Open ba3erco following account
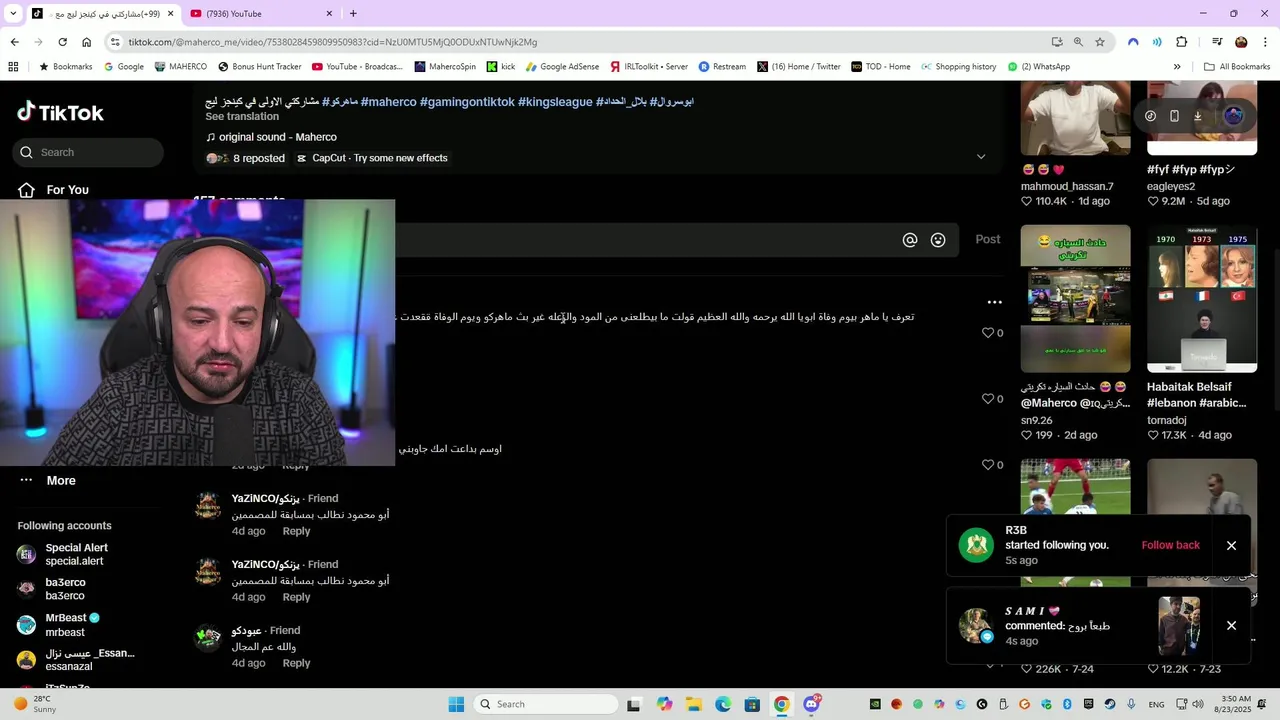 pos(65,589)
